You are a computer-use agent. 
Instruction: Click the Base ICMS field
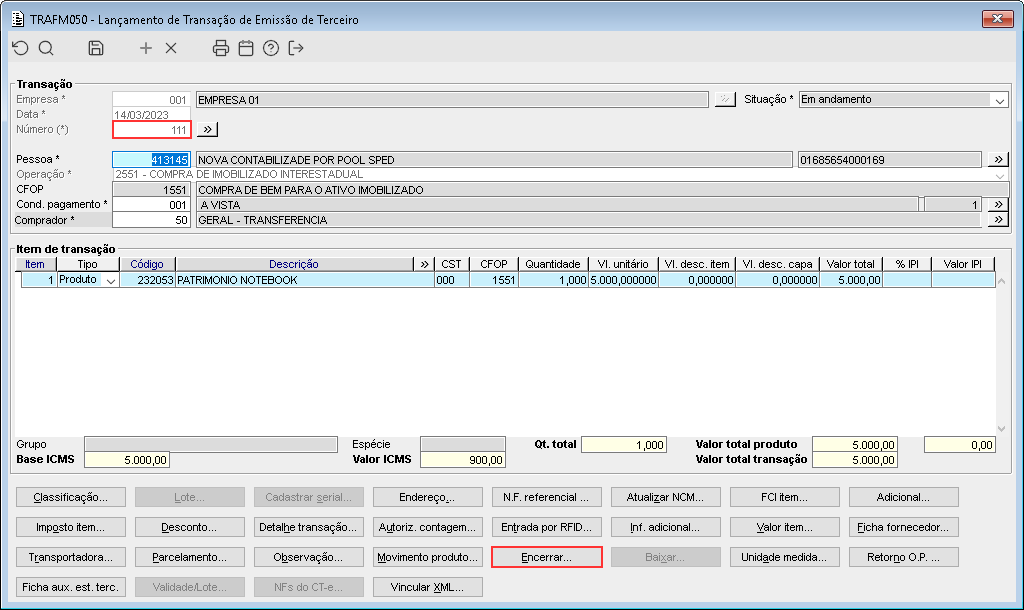point(127,460)
